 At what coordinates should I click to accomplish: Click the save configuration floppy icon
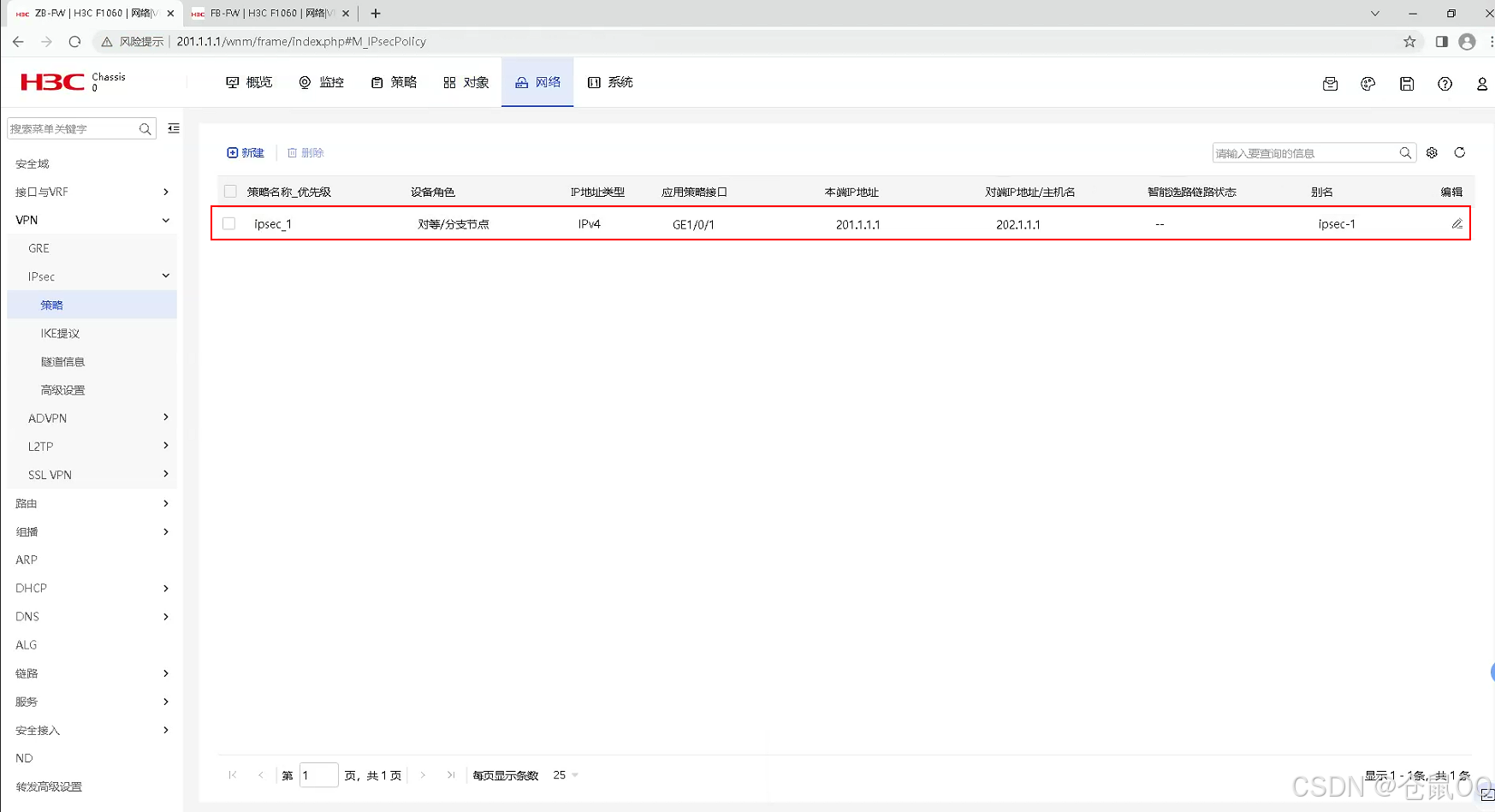point(1406,83)
